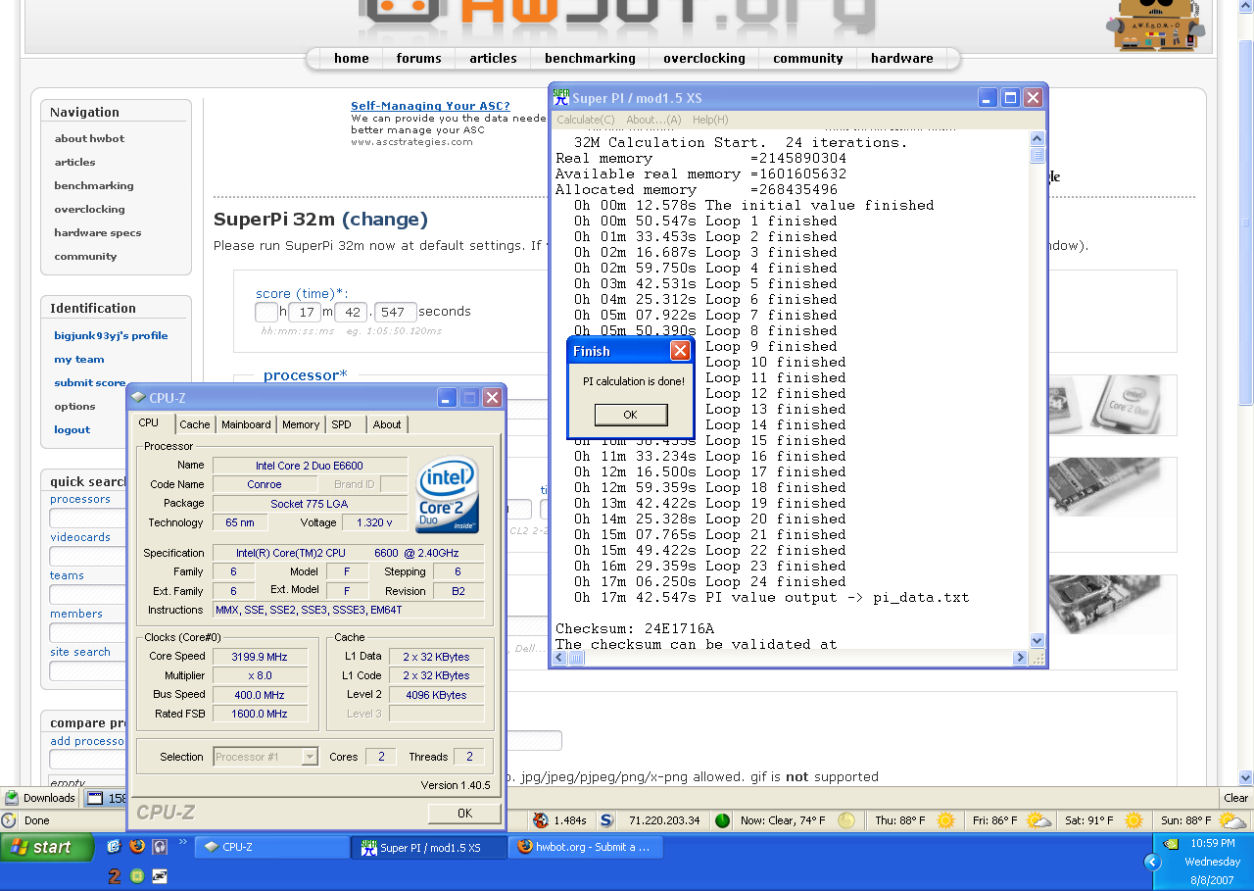
Task: Click the hours score input field
Action: pos(266,312)
